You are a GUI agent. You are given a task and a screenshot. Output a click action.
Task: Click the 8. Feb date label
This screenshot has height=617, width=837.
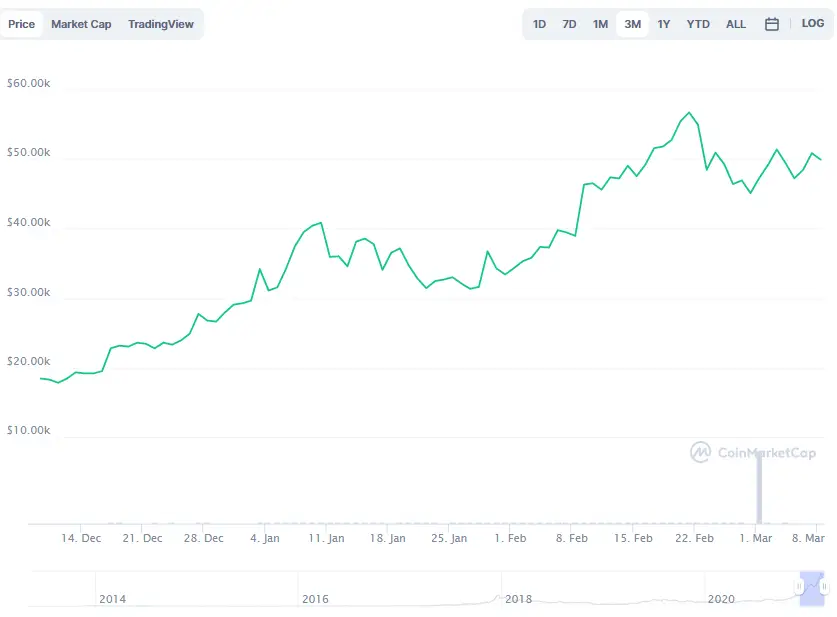pyautogui.click(x=572, y=538)
